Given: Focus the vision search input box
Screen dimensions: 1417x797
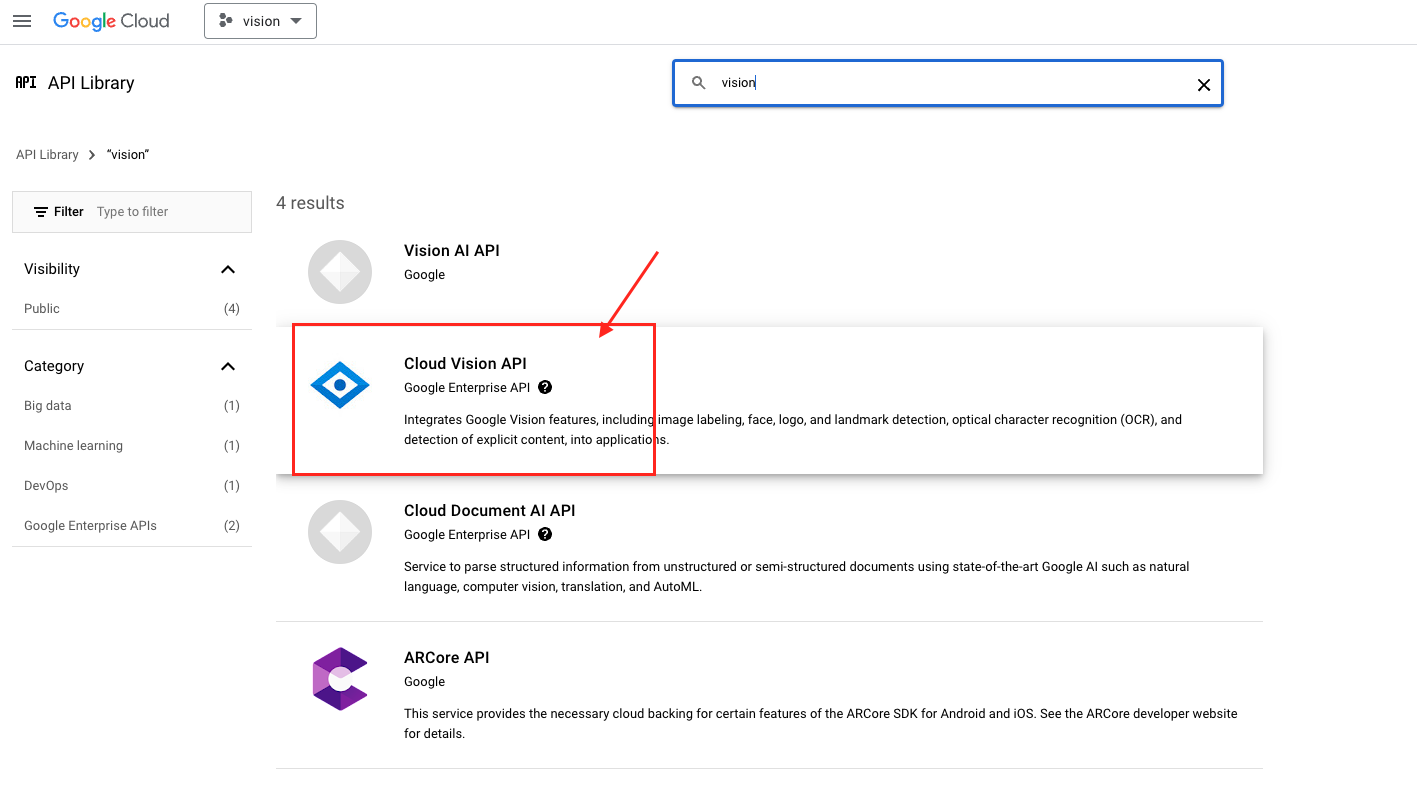Looking at the screenshot, I should point(948,83).
